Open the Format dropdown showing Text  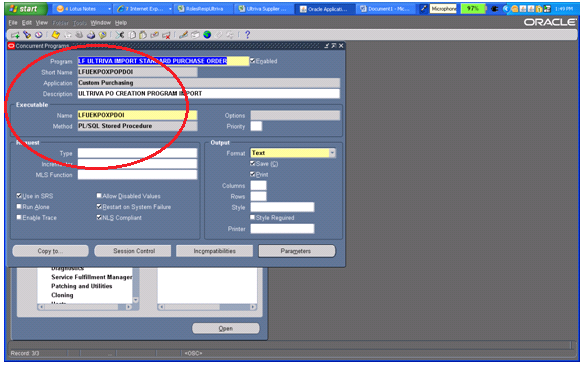click(x=332, y=153)
